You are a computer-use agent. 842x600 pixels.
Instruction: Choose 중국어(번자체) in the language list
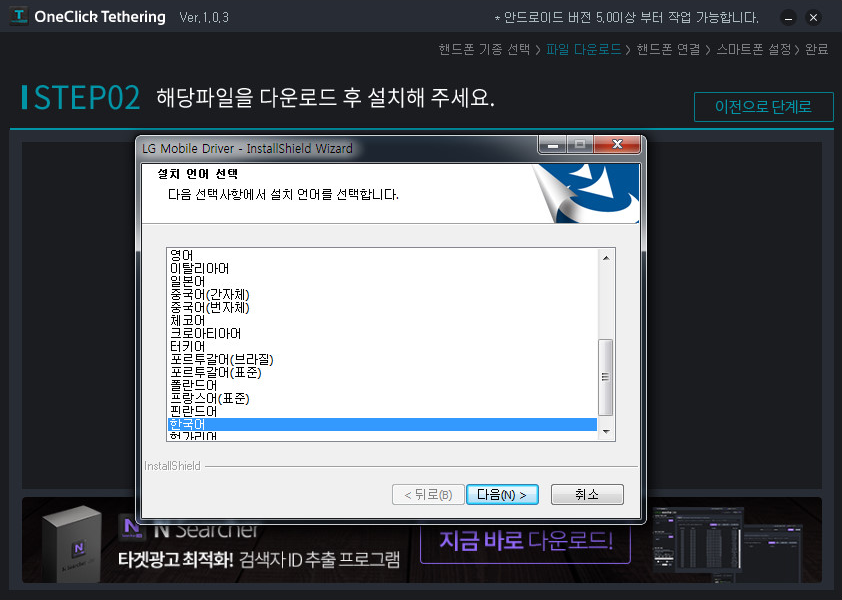click(382, 307)
